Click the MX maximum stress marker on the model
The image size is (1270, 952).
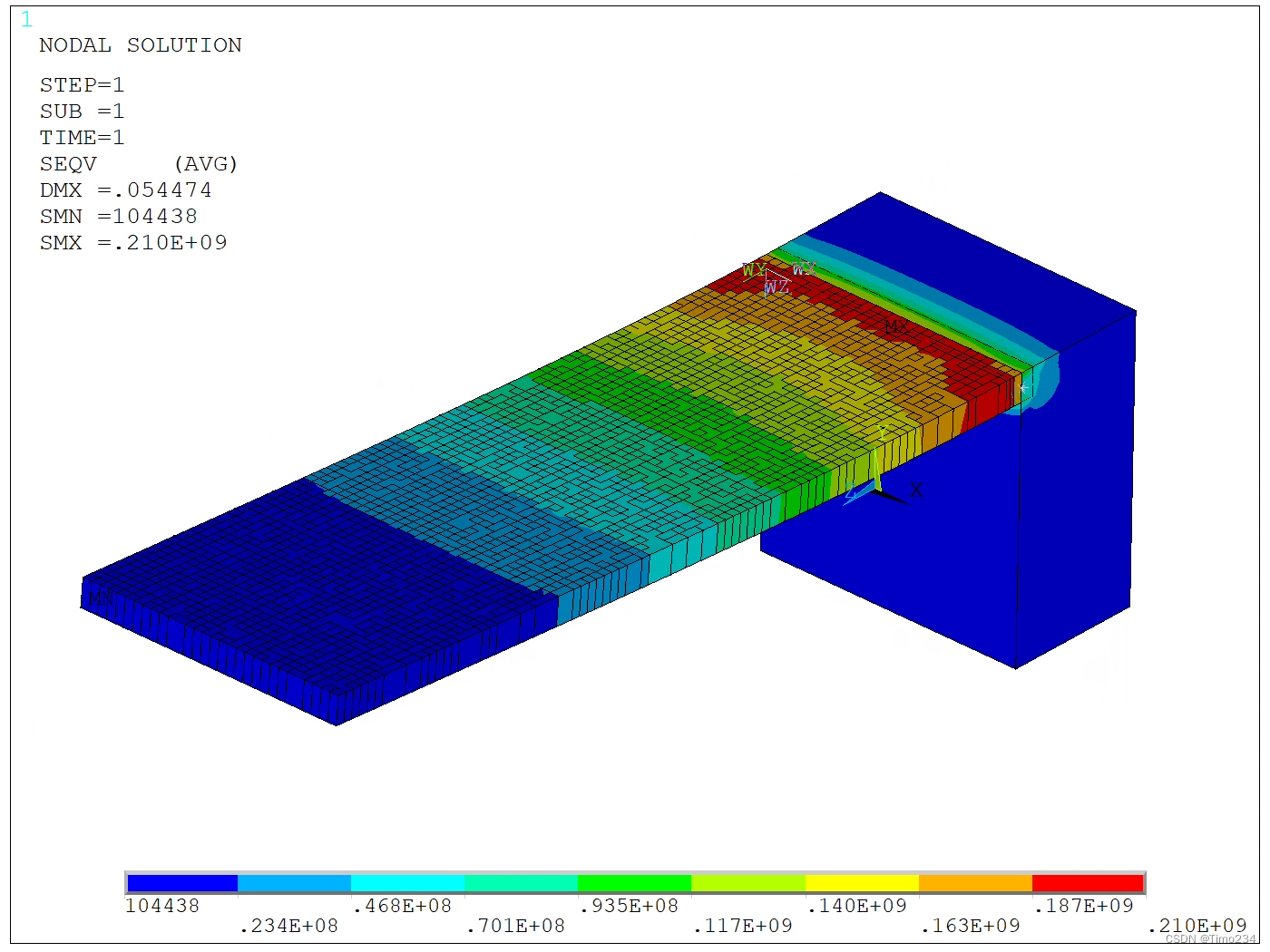coord(894,327)
